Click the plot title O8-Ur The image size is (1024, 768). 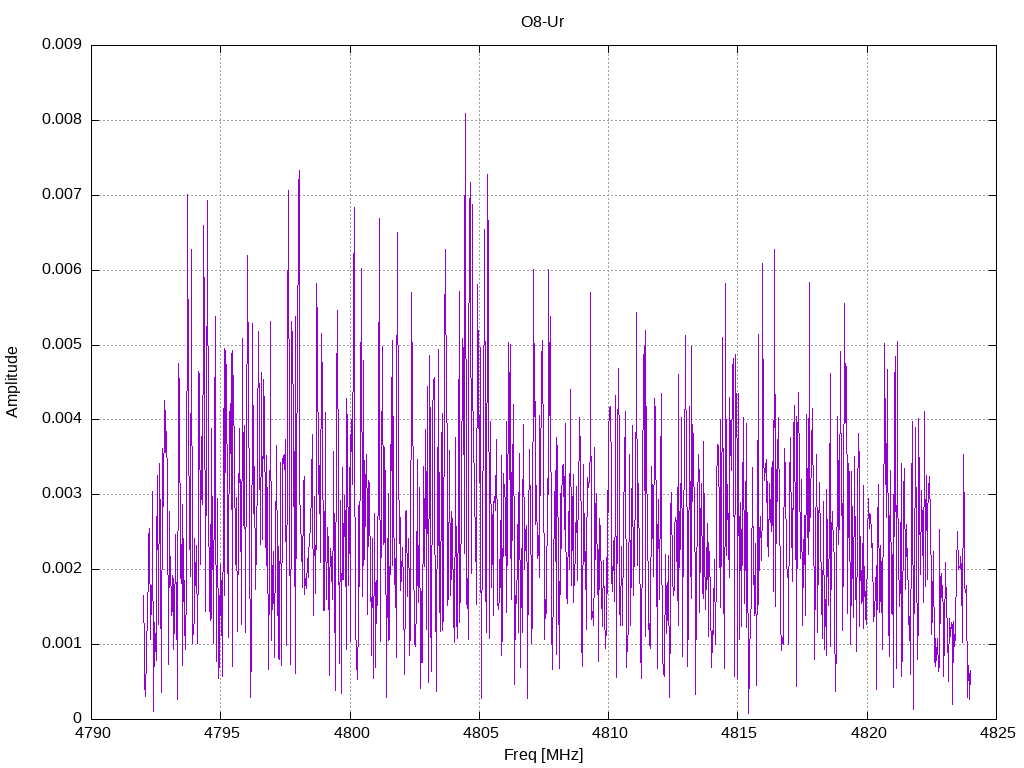pyautogui.click(x=542, y=22)
